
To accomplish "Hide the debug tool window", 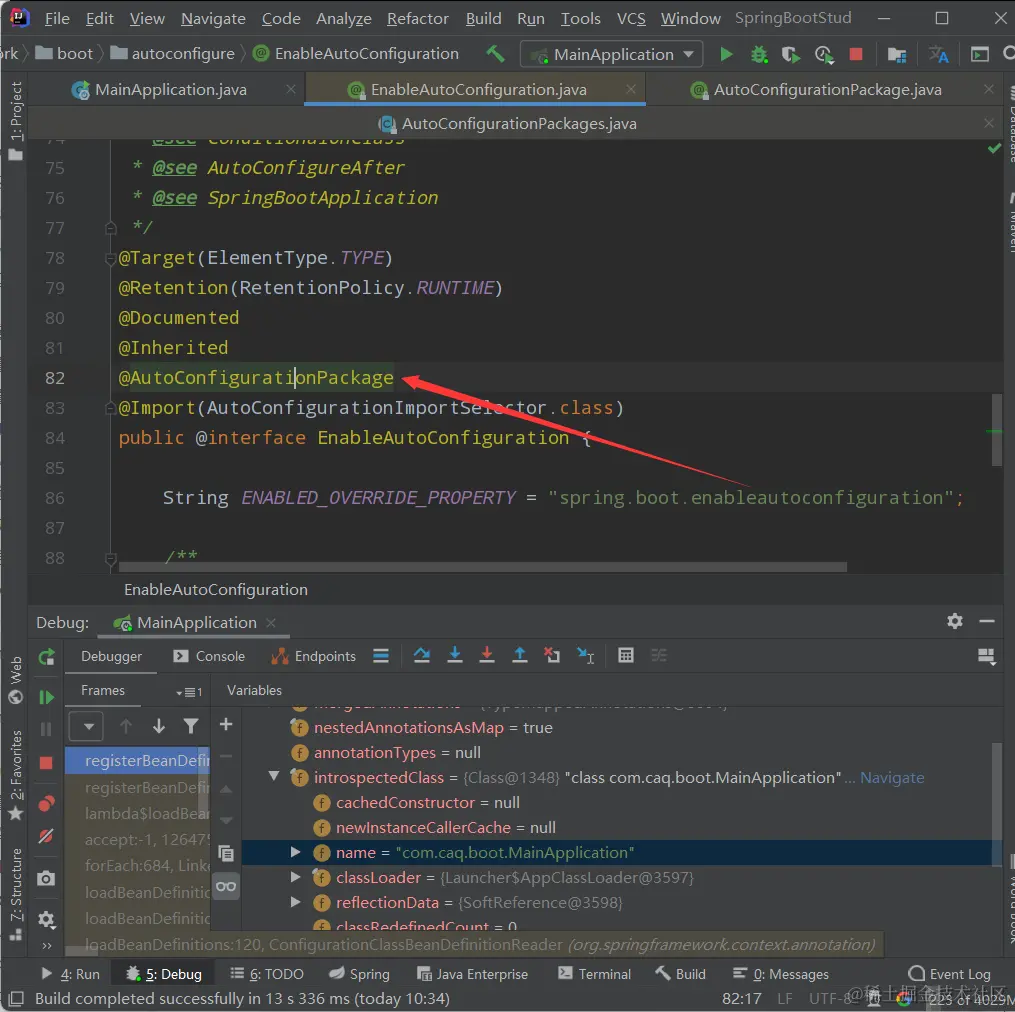I will point(987,622).
